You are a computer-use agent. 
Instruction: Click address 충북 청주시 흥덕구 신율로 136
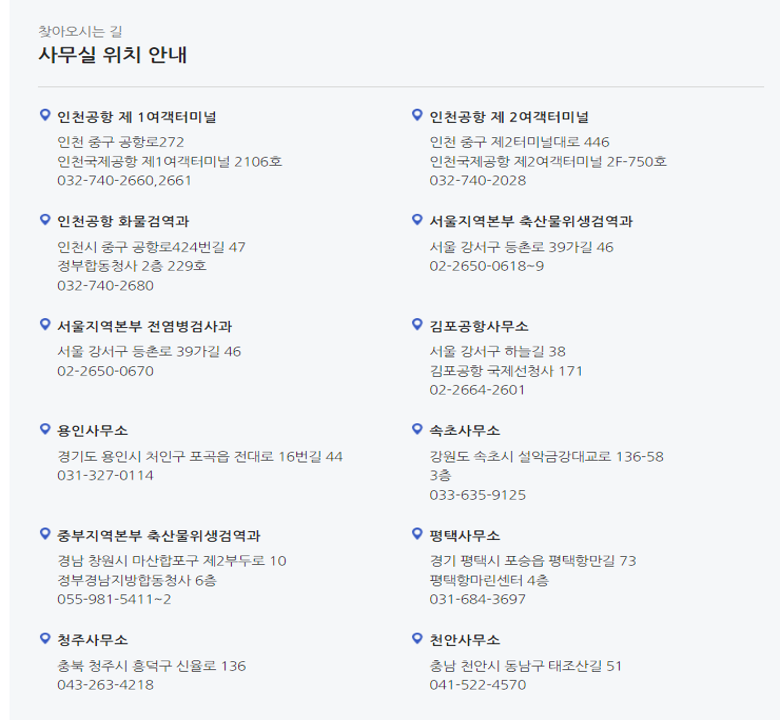[x=152, y=666]
